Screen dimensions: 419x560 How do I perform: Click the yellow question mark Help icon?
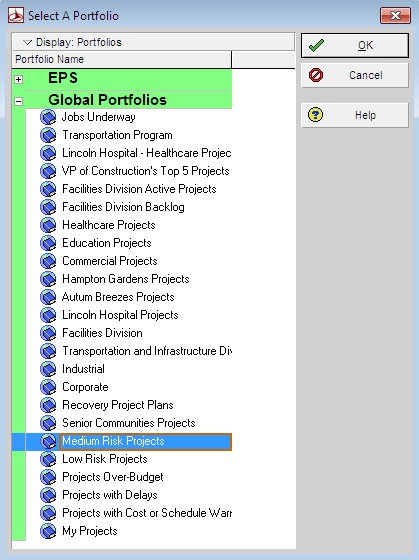click(315, 115)
